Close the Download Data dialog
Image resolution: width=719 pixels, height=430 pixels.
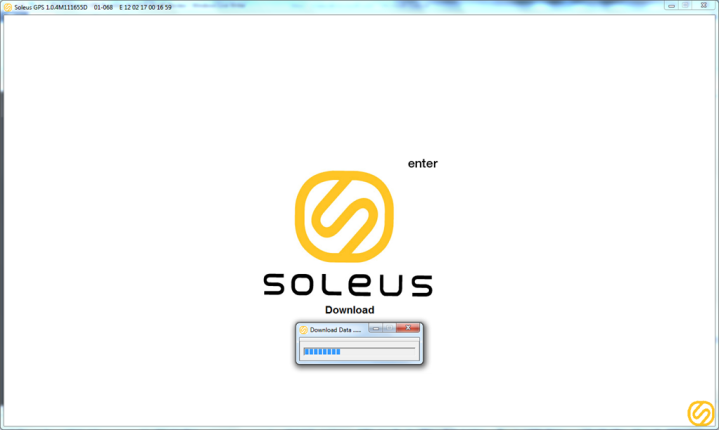[x=408, y=328]
